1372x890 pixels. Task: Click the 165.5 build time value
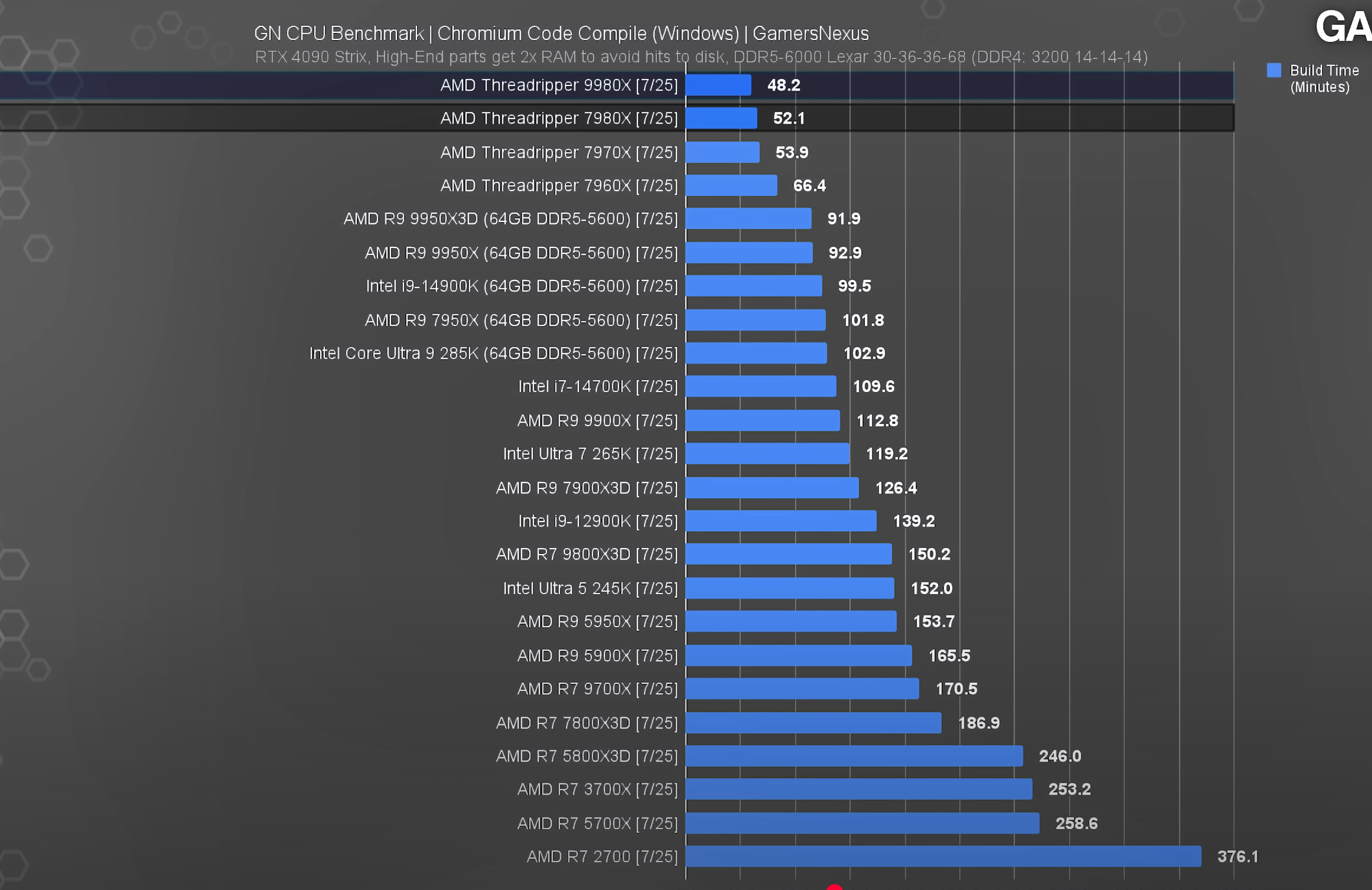949,656
